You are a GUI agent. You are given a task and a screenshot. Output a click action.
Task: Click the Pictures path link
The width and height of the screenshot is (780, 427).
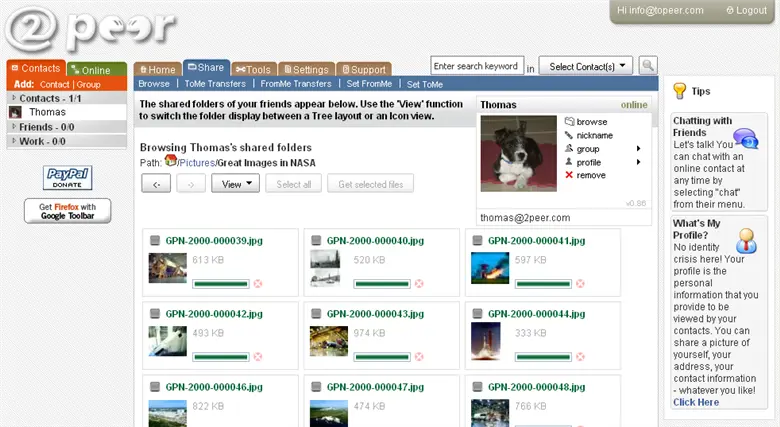click(197, 163)
